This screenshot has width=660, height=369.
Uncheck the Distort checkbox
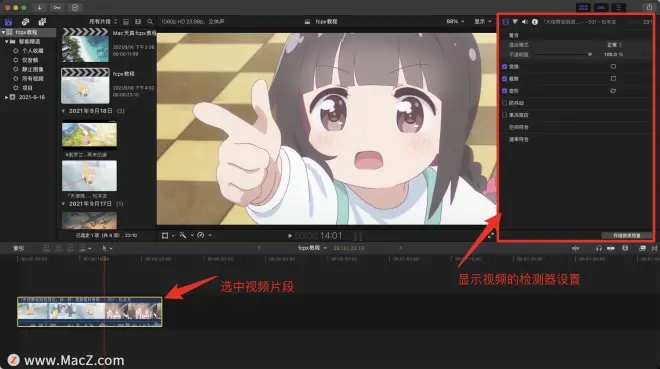(x=505, y=91)
